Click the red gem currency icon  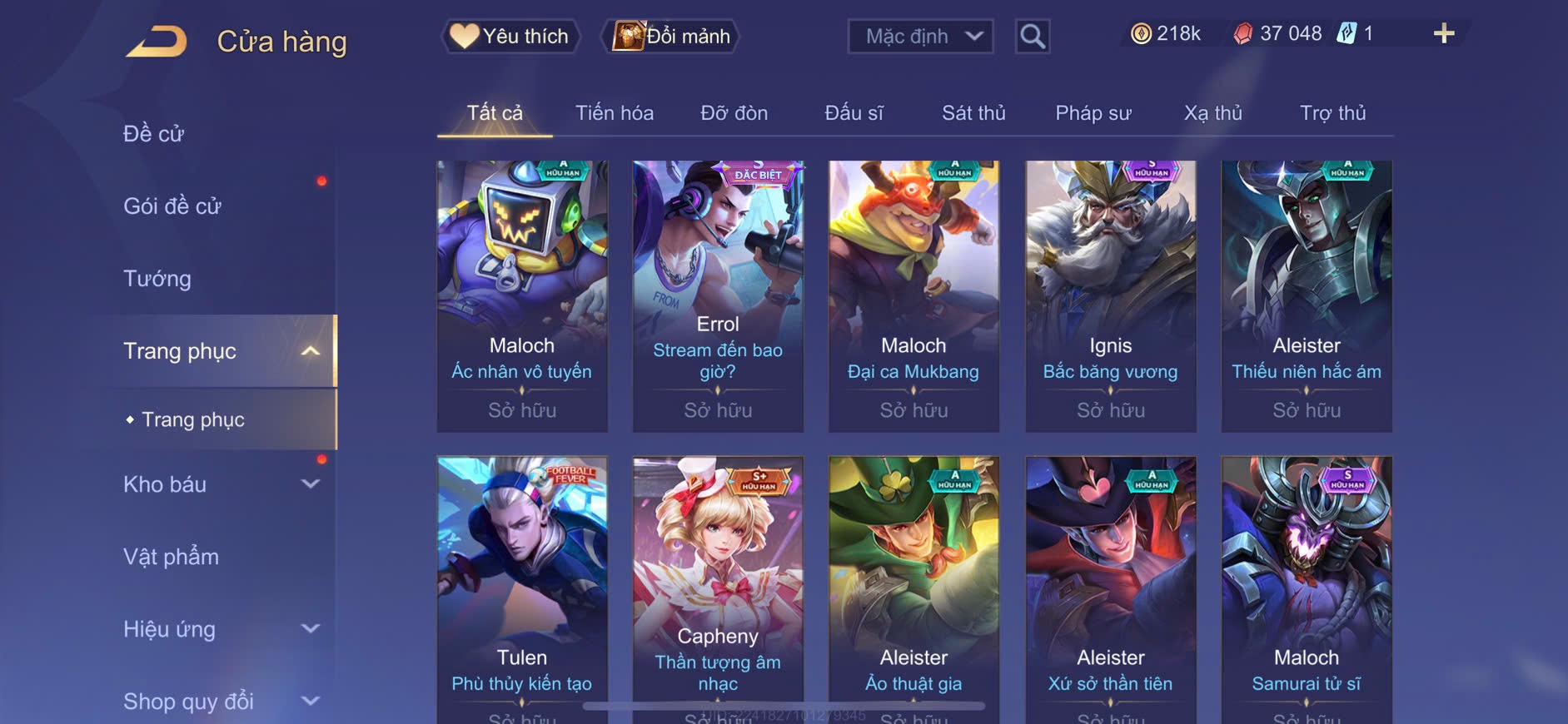(1242, 33)
